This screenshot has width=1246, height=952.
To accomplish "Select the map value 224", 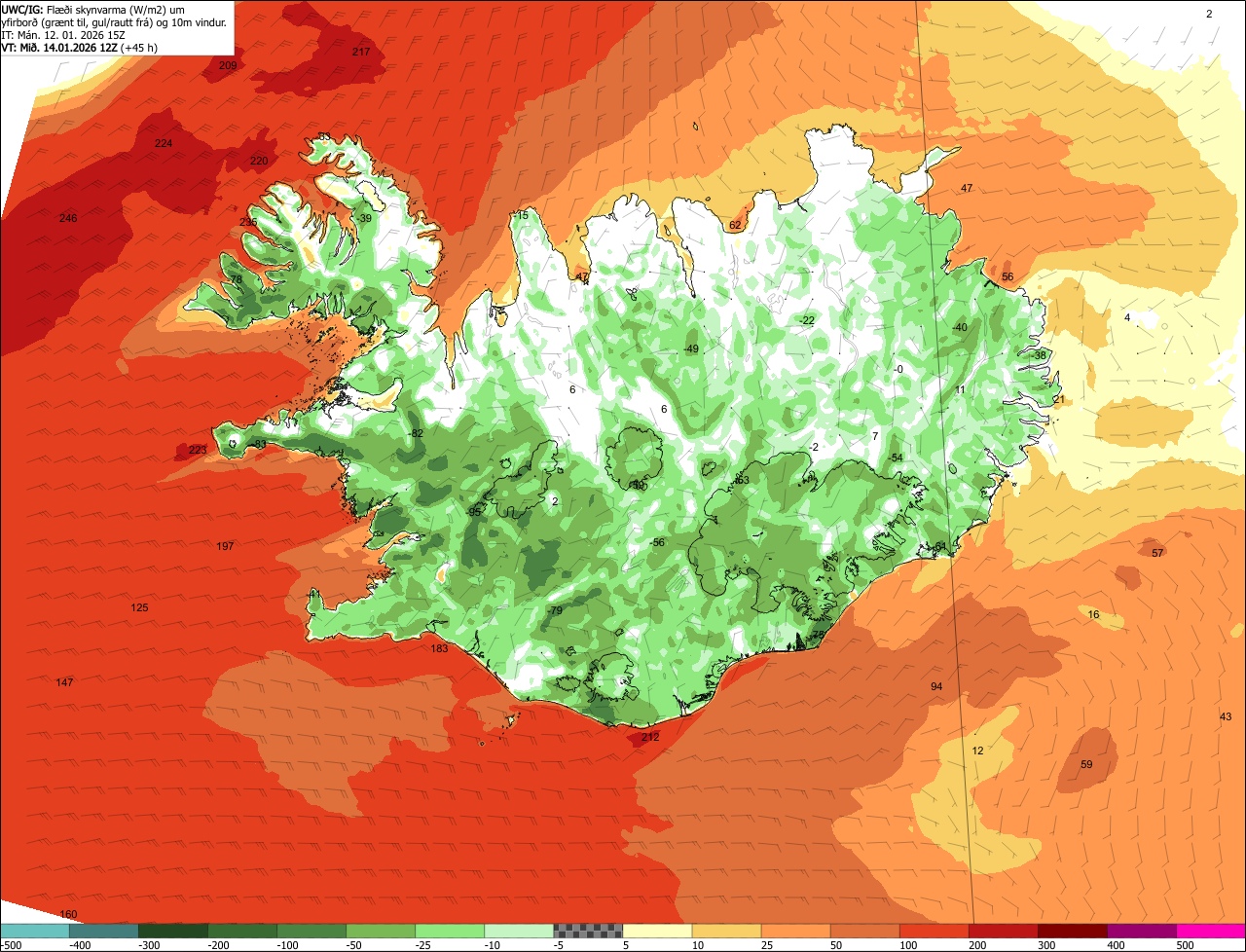I will 164,143.
